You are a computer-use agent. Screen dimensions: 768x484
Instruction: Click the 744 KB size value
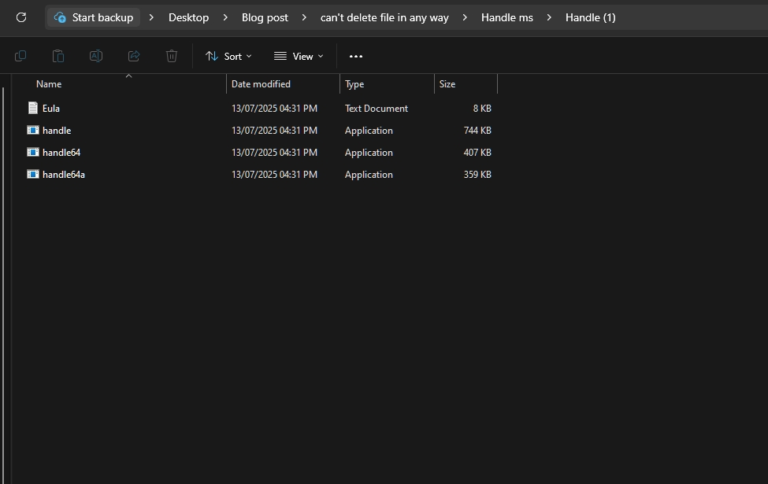(x=478, y=130)
